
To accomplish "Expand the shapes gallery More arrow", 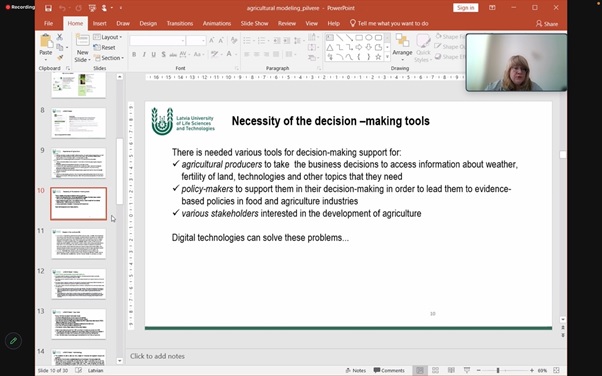I will [x=387, y=57].
